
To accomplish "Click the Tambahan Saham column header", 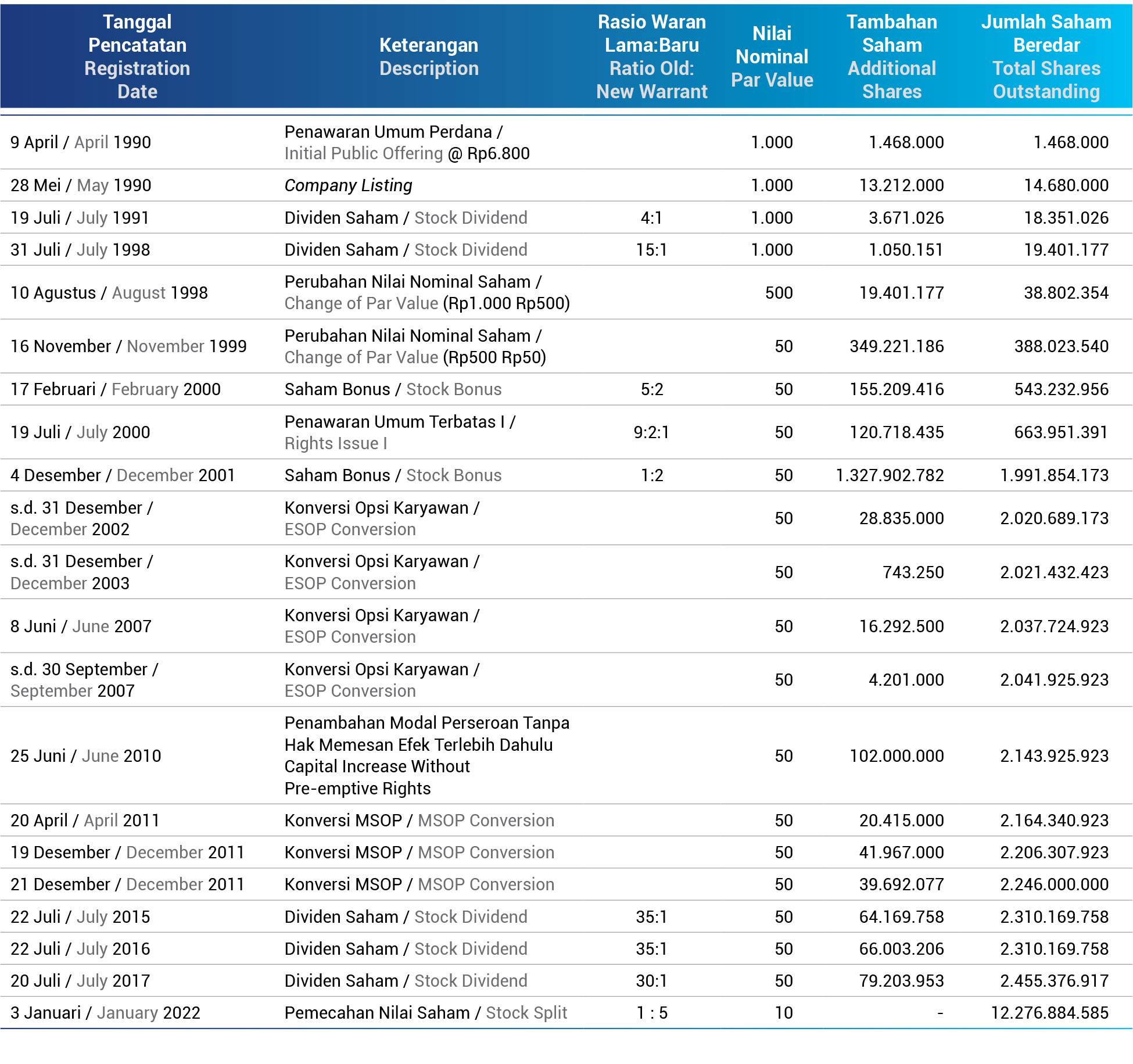I will [891, 56].
